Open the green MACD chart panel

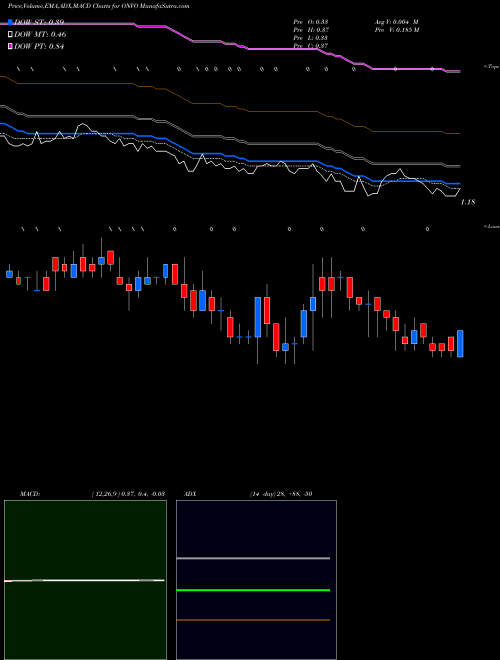click(x=85, y=580)
